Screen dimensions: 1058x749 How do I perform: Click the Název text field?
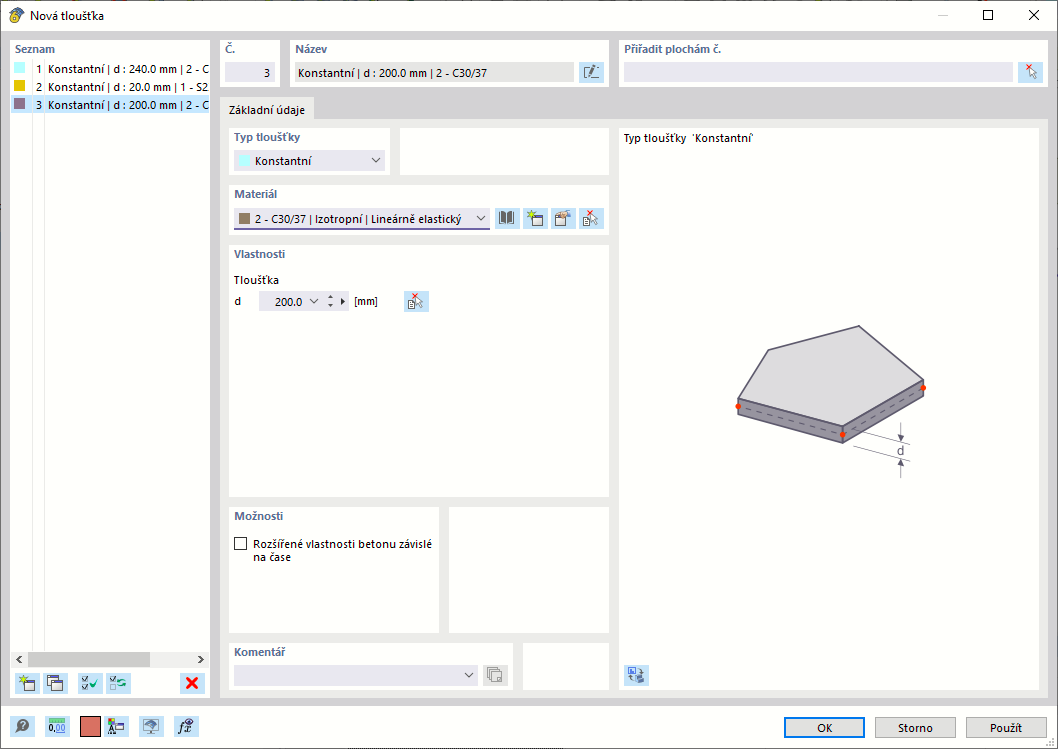coord(434,72)
